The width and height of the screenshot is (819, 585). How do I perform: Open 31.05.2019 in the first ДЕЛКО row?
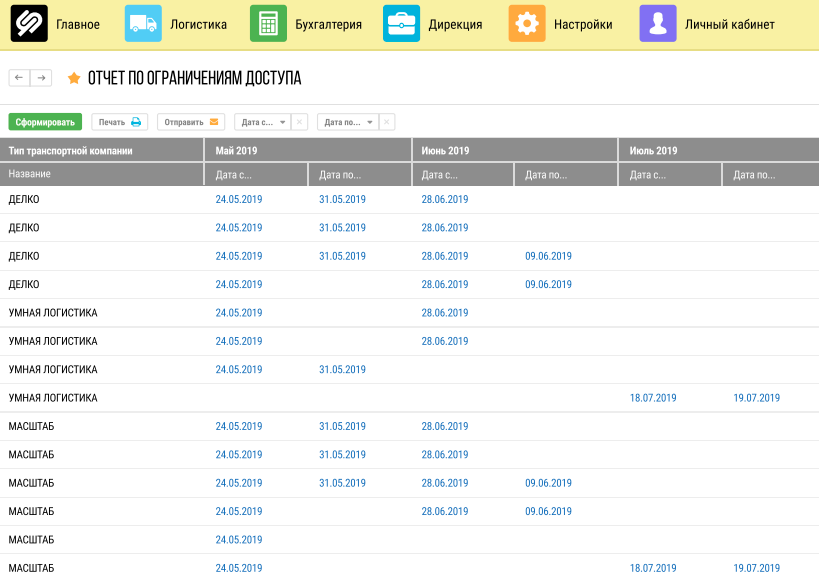point(342,200)
